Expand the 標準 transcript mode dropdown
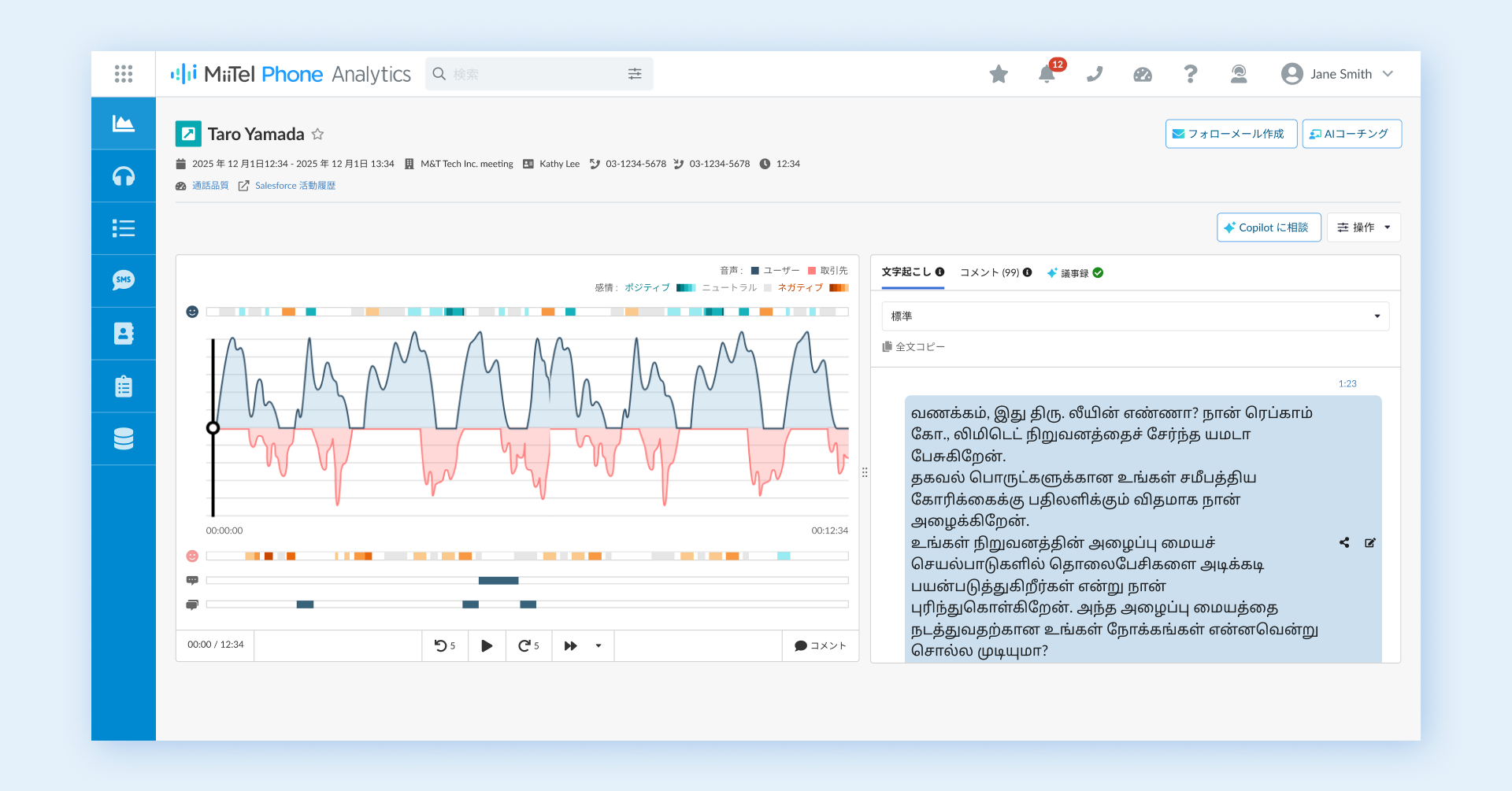Image resolution: width=1512 pixels, height=791 pixels. 1135,316
